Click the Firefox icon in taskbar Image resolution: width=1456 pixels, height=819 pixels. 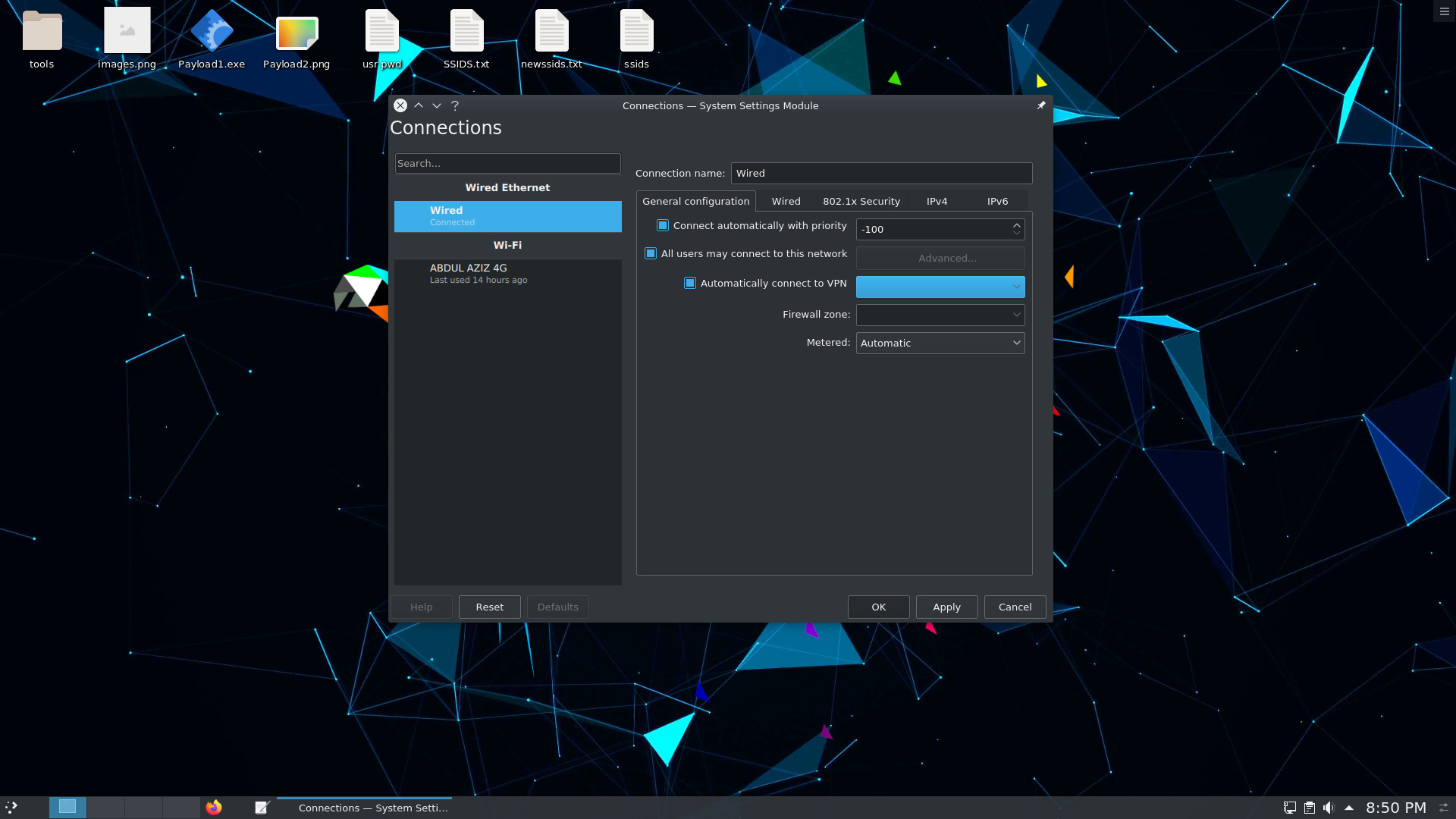[x=214, y=808]
